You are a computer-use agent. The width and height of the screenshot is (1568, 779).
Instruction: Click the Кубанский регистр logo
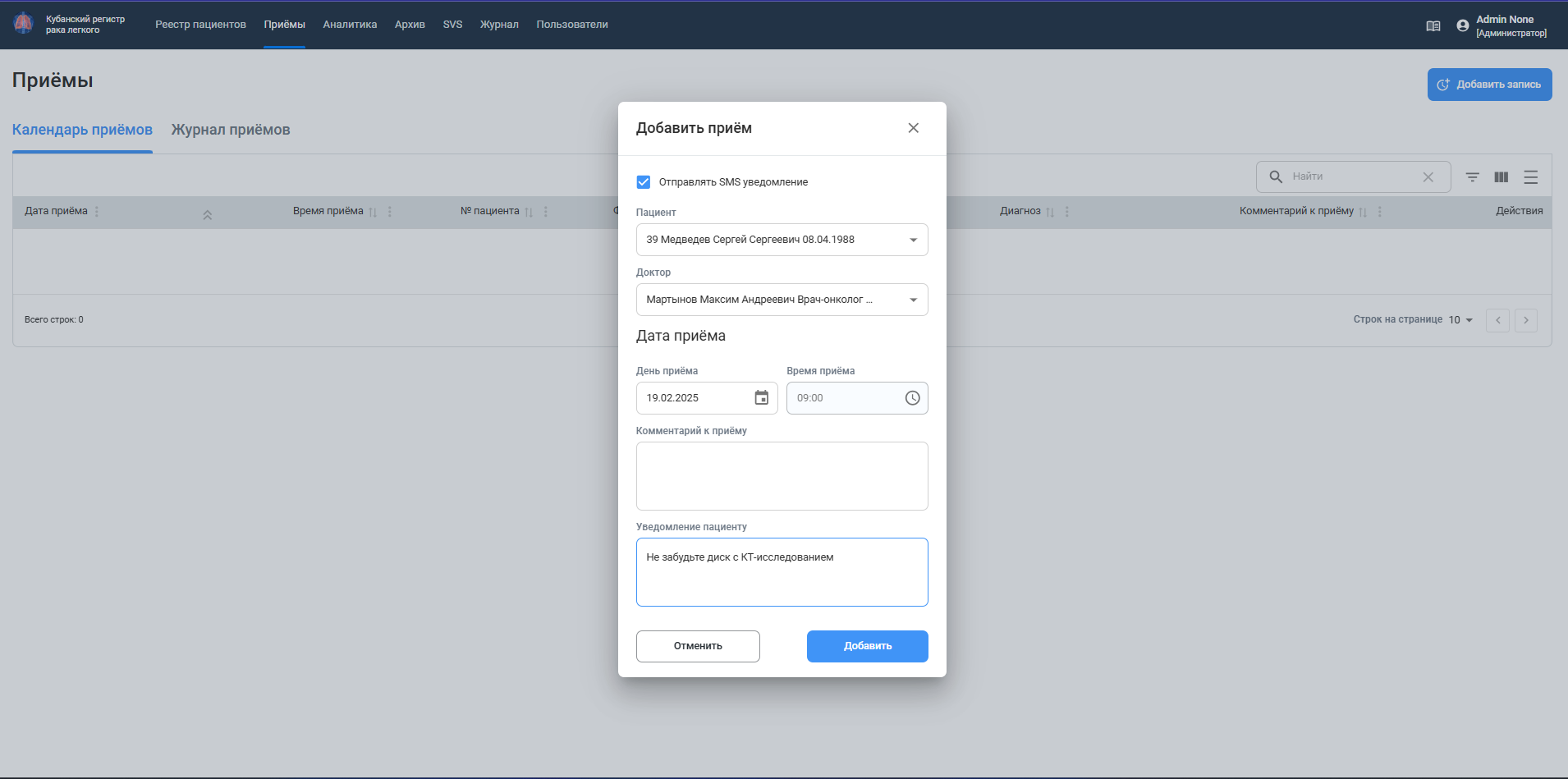point(23,24)
